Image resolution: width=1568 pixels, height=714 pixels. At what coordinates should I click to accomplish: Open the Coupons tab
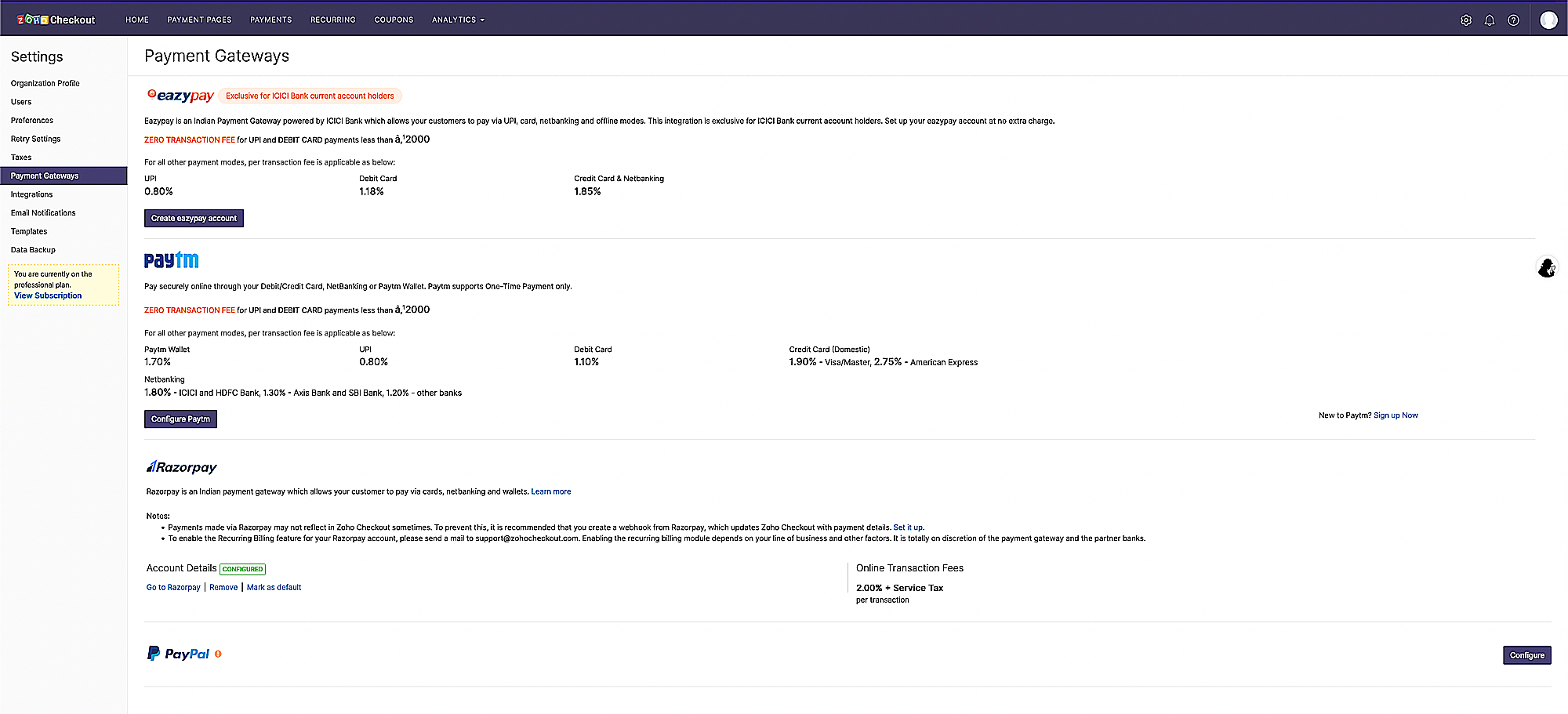pyautogui.click(x=394, y=20)
